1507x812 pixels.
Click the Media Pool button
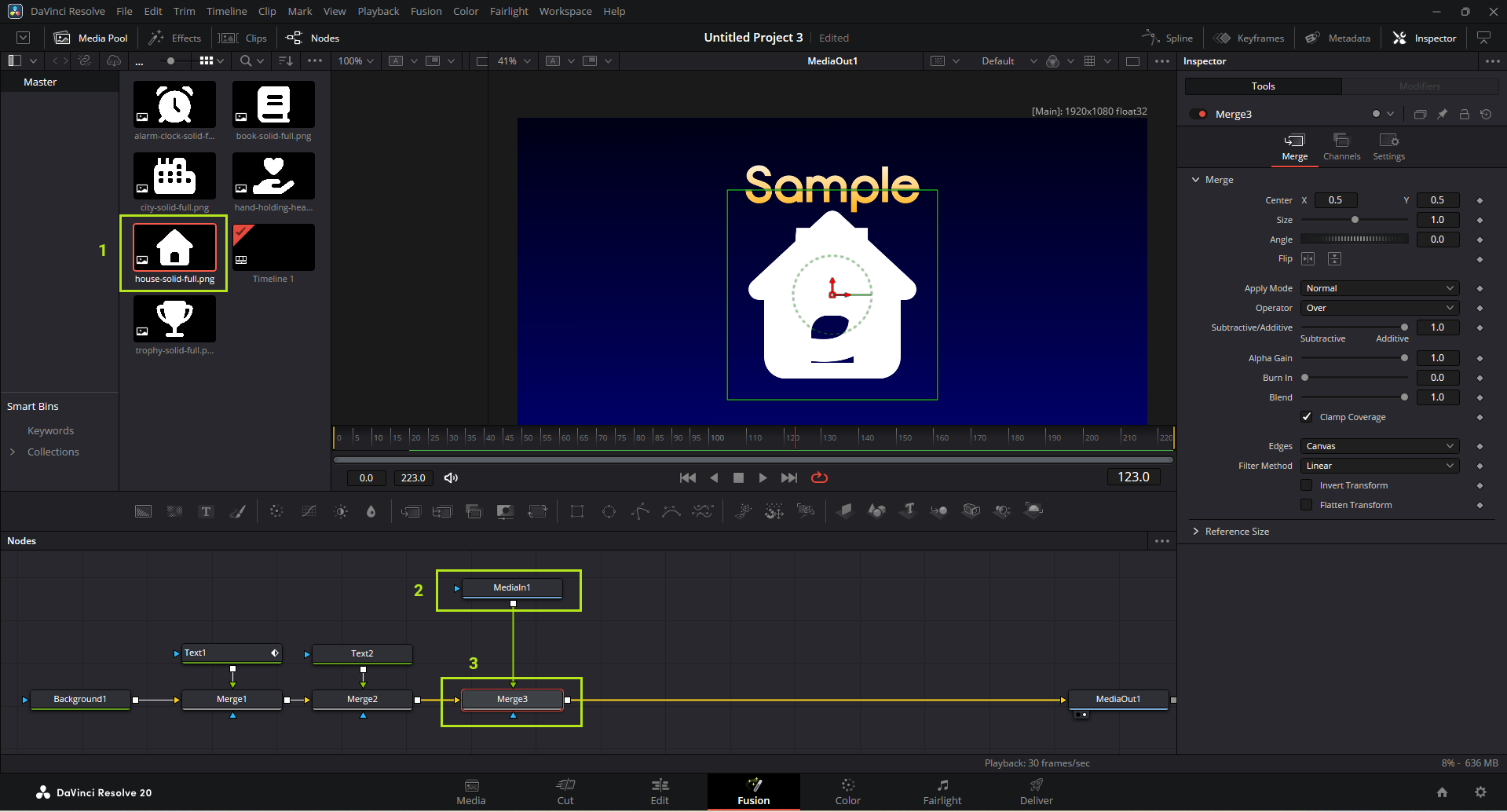point(91,38)
